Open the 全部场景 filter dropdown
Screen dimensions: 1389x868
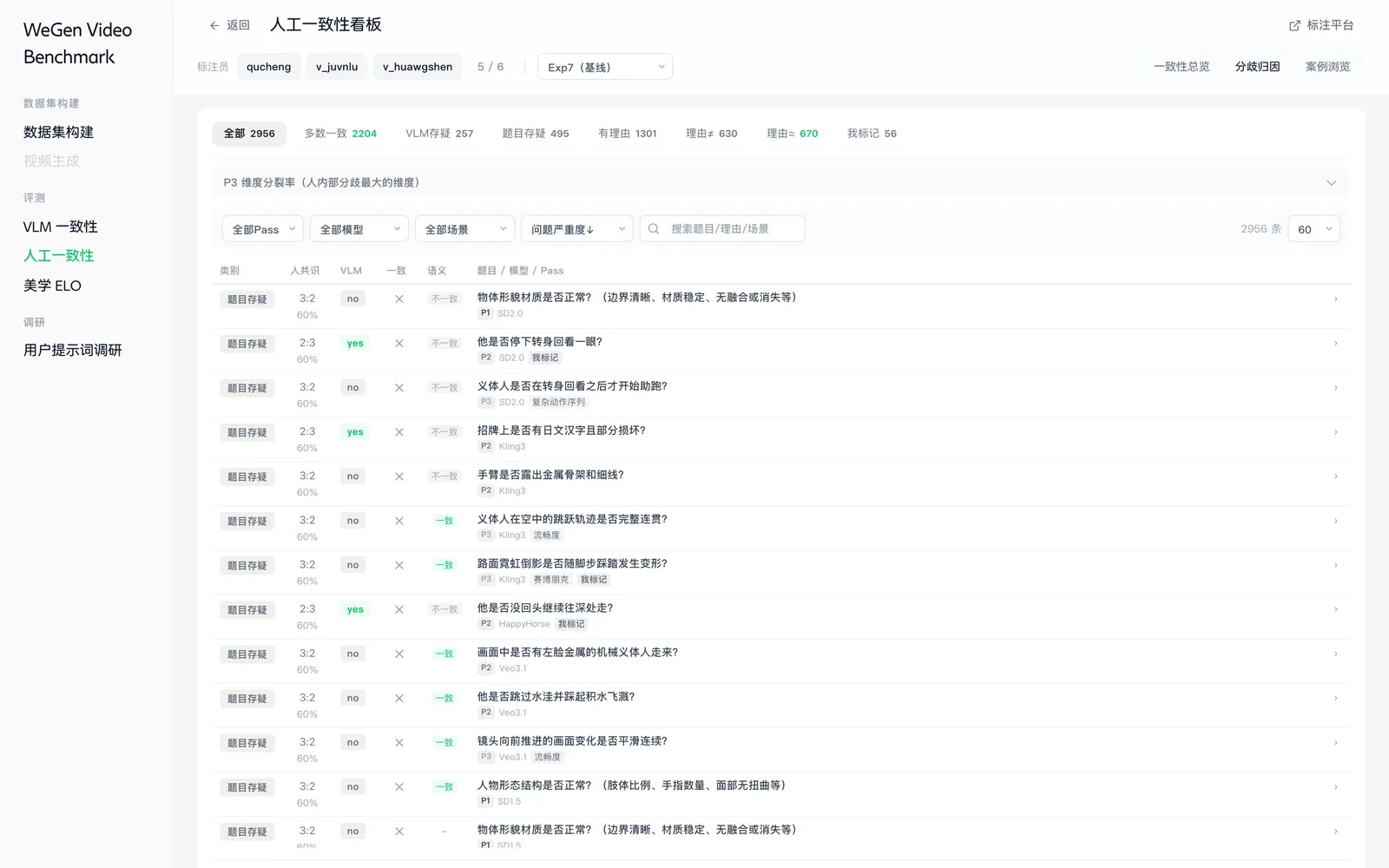pyautogui.click(x=464, y=229)
